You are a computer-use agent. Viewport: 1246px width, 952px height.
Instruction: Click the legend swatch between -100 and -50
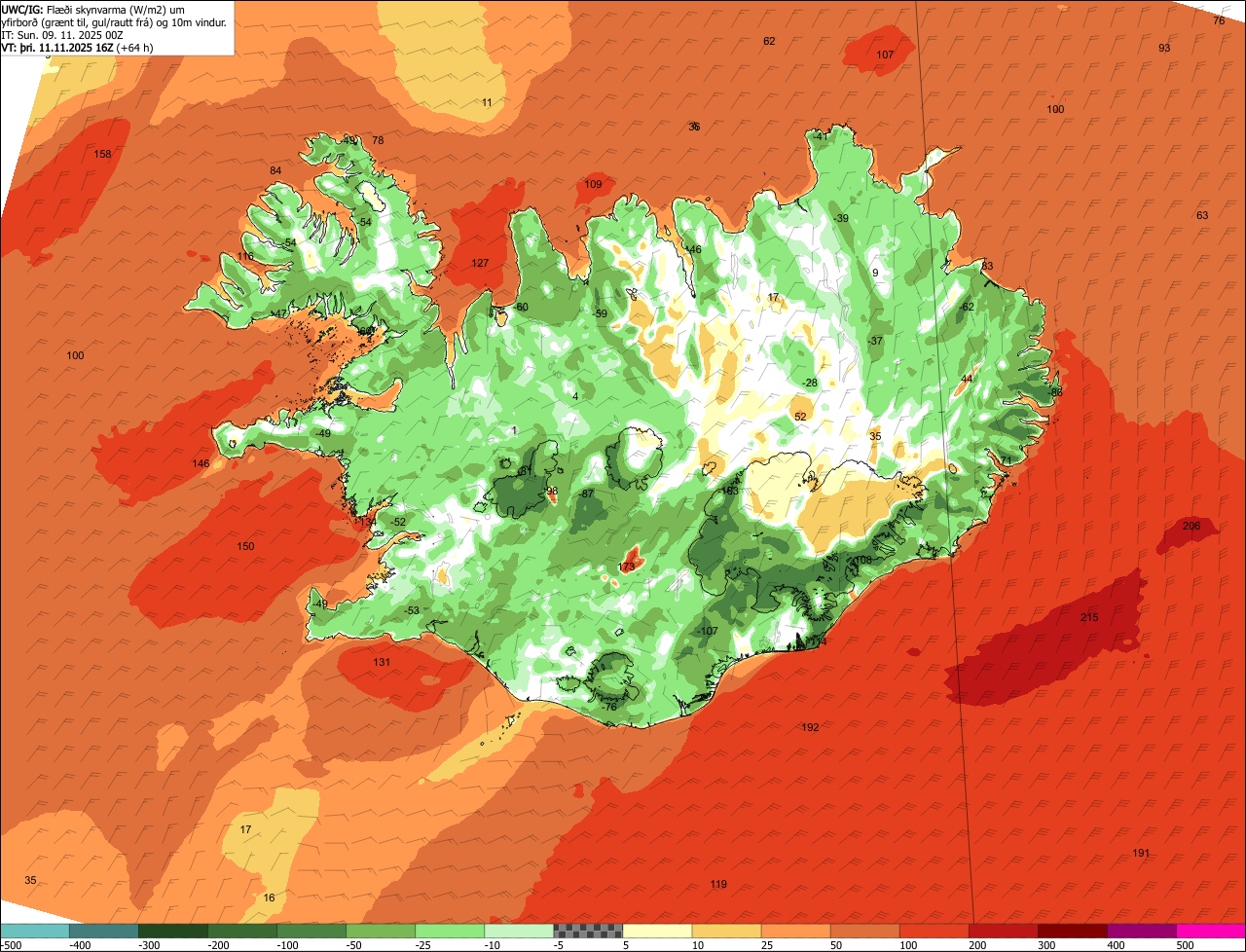pyautogui.click(x=311, y=931)
